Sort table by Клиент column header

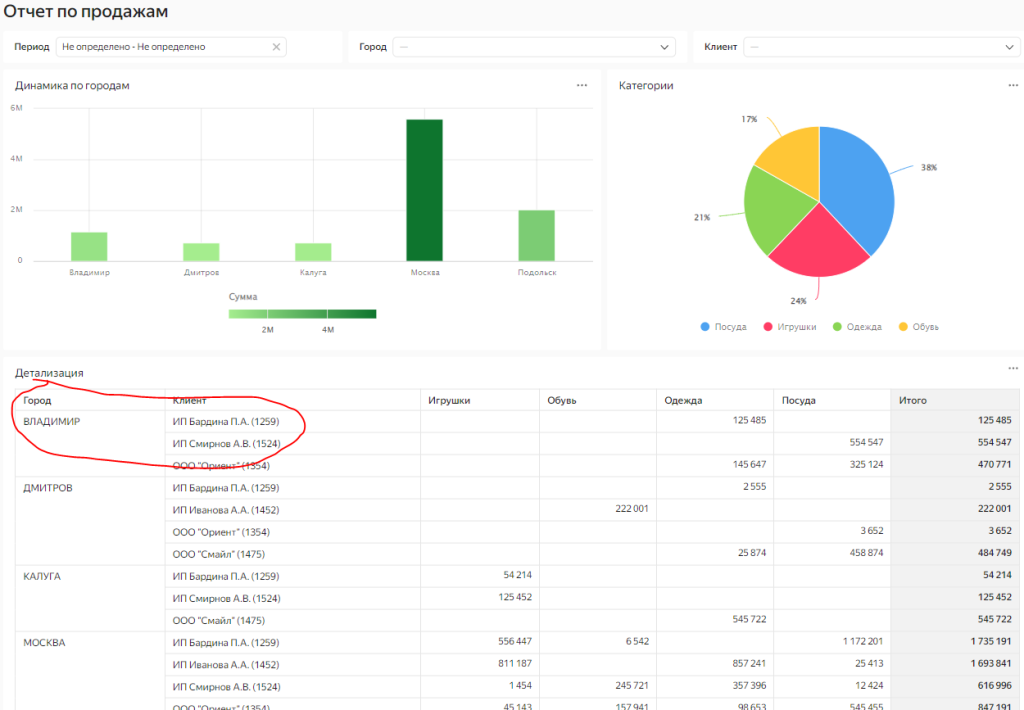click(x=189, y=400)
